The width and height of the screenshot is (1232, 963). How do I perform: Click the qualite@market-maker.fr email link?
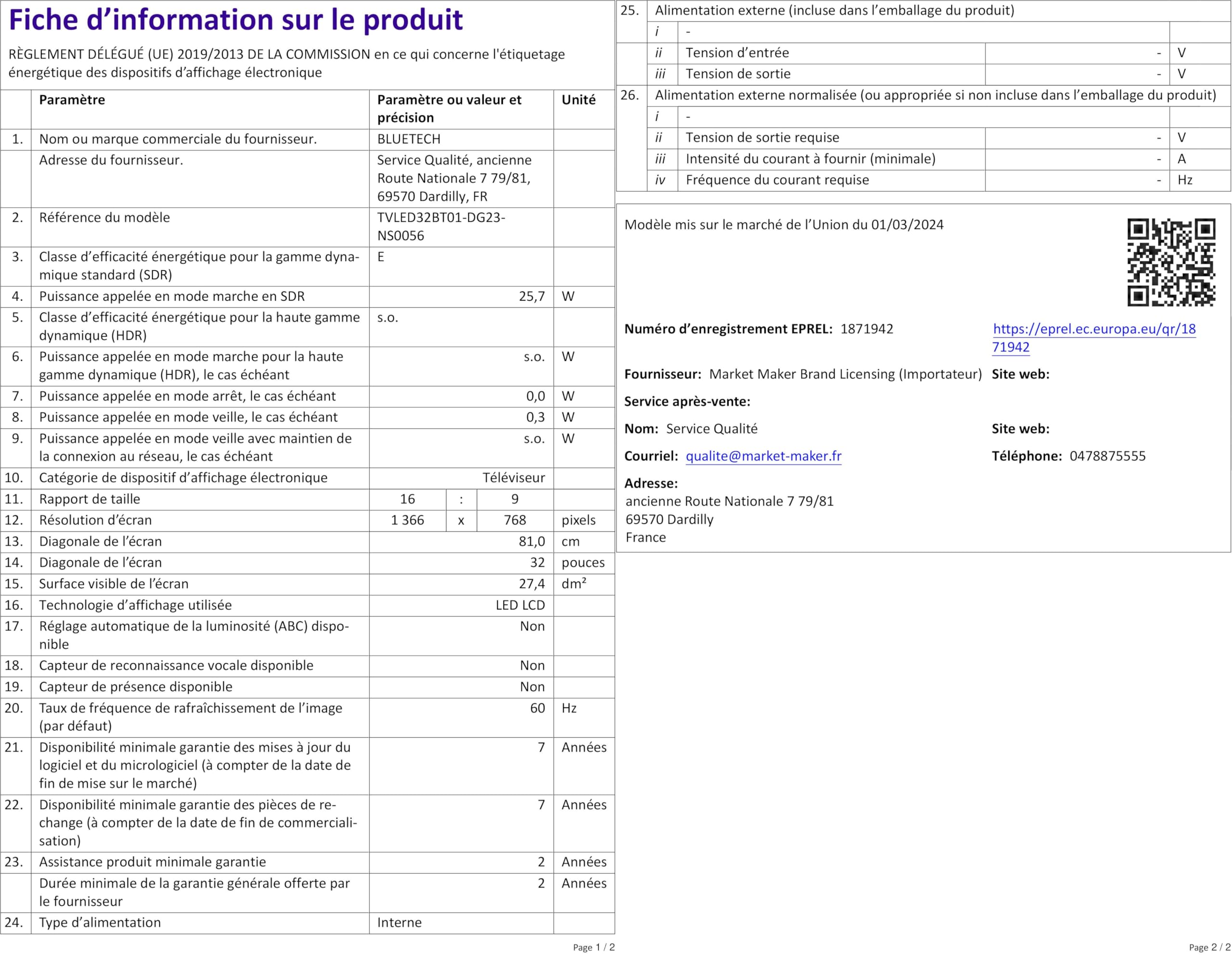[x=763, y=456]
